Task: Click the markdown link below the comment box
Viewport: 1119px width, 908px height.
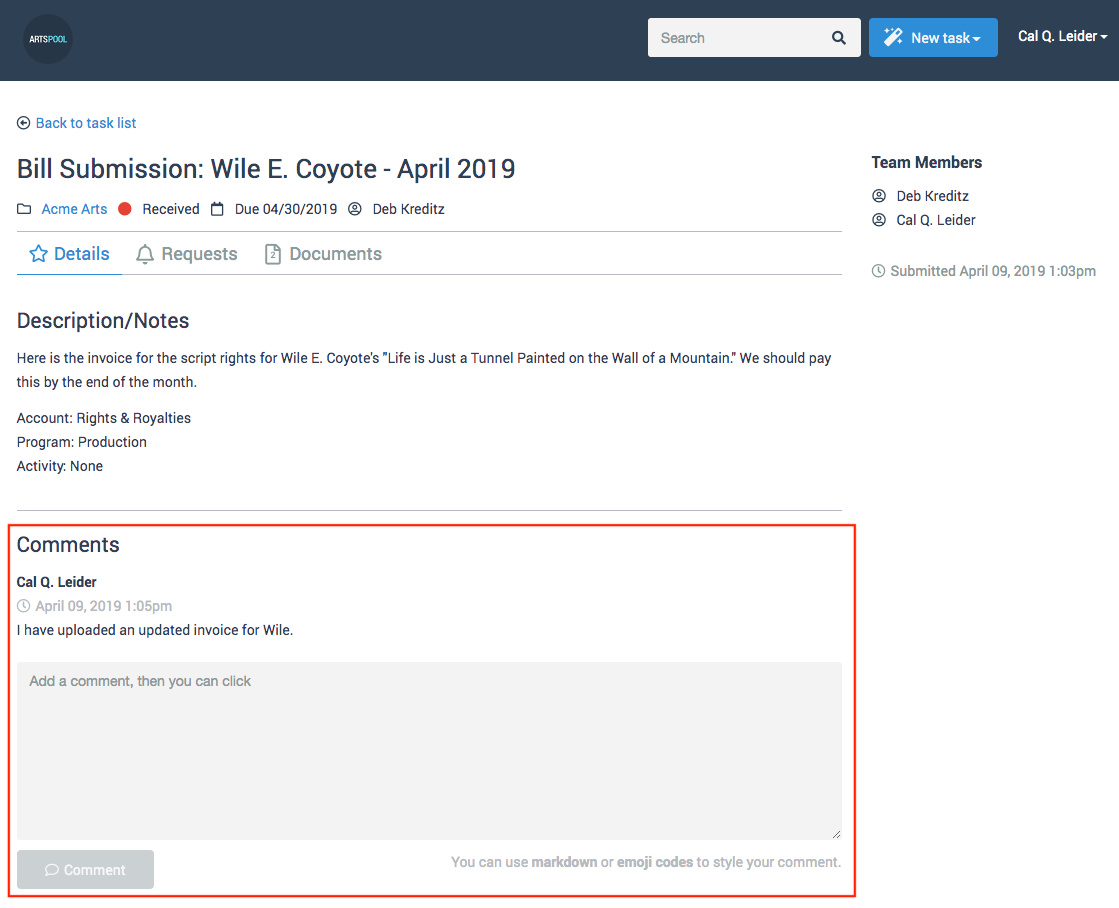Action: [564, 862]
